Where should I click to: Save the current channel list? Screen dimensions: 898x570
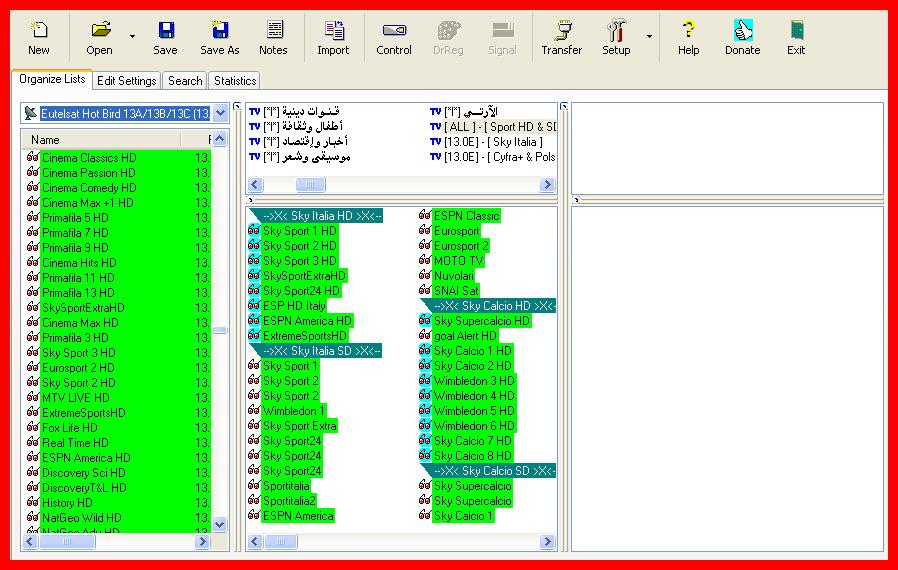tap(166, 38)
